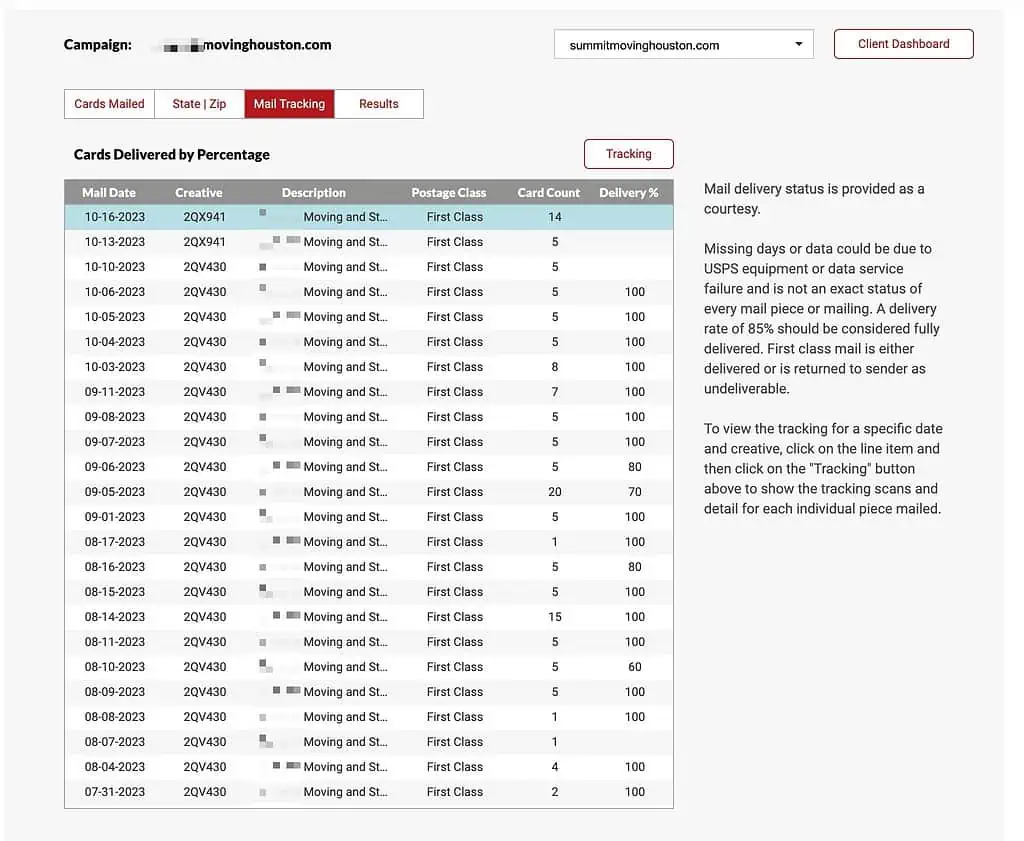This screenshot has height=841, width=1024.
Task: Choose the 09-05-2023 row with 20 cards
Action: [x=368, y=492]
